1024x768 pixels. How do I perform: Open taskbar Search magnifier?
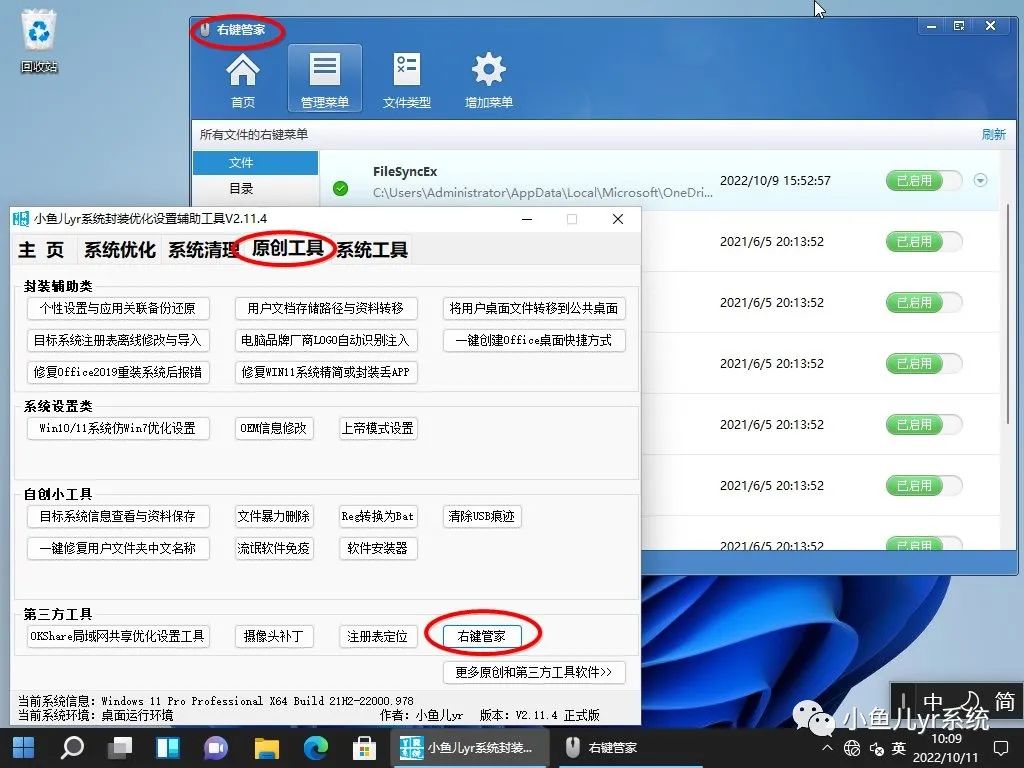tap(72, 748)
